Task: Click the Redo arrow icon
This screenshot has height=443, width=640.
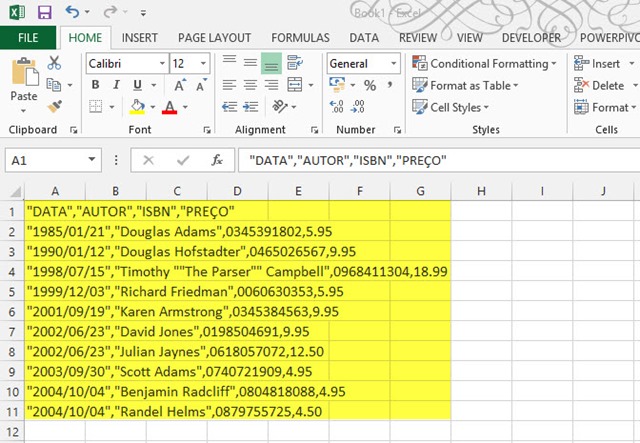Action: (110, 12)
